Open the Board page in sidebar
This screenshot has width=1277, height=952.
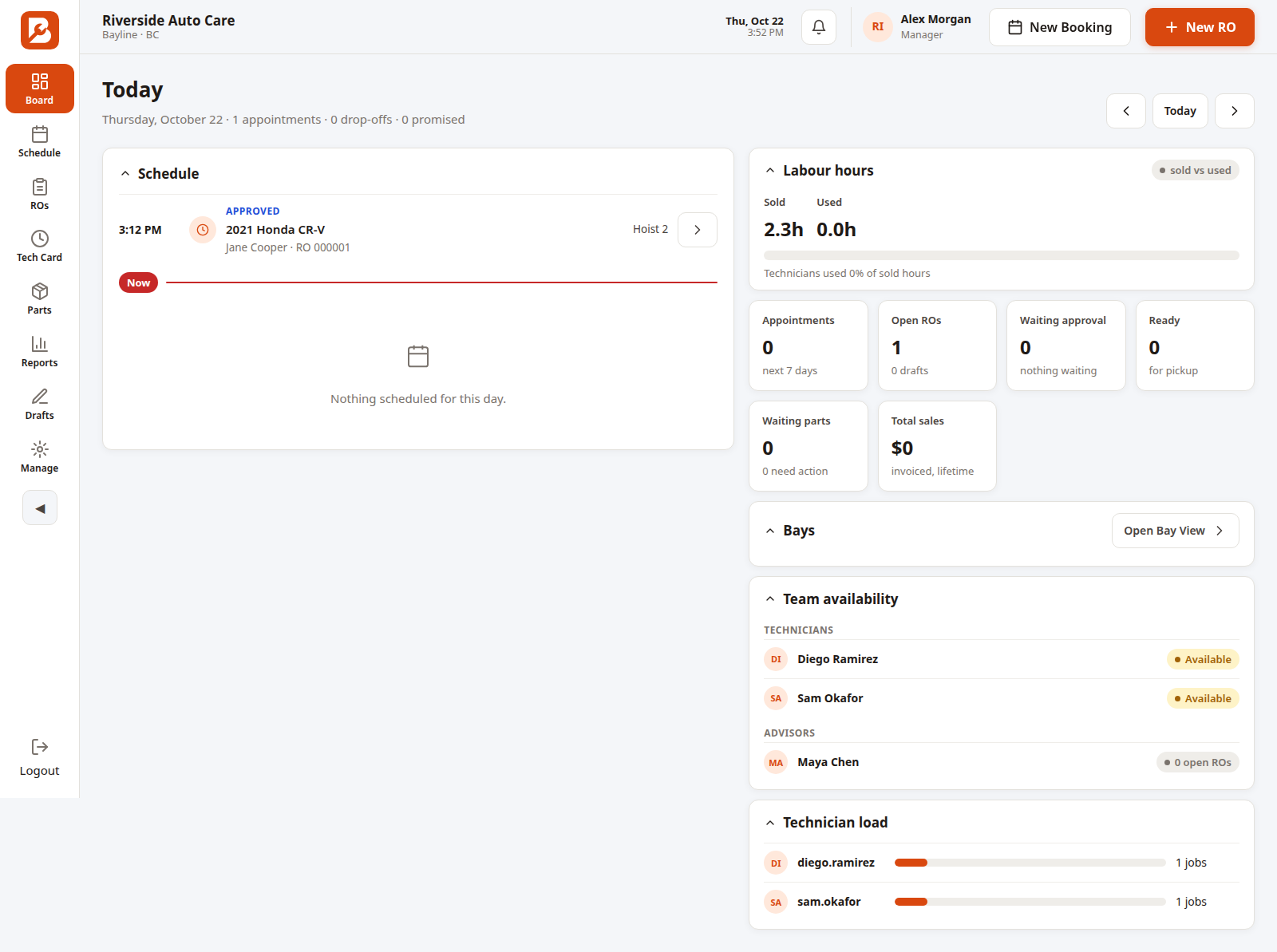coord(39,89)
